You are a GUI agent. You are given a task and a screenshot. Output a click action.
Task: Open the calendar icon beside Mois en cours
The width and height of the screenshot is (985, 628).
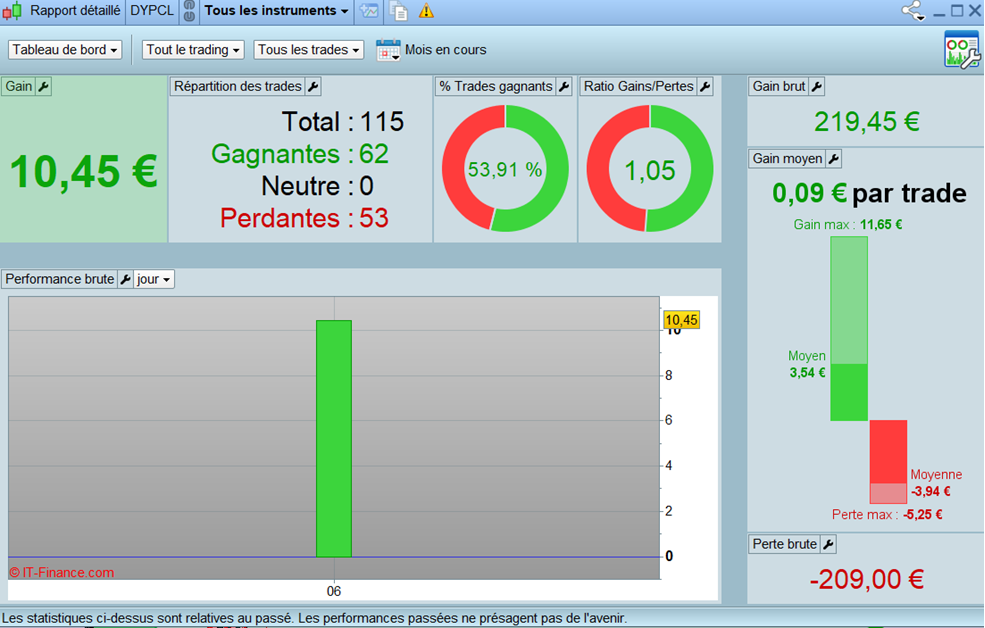[388, 50]
